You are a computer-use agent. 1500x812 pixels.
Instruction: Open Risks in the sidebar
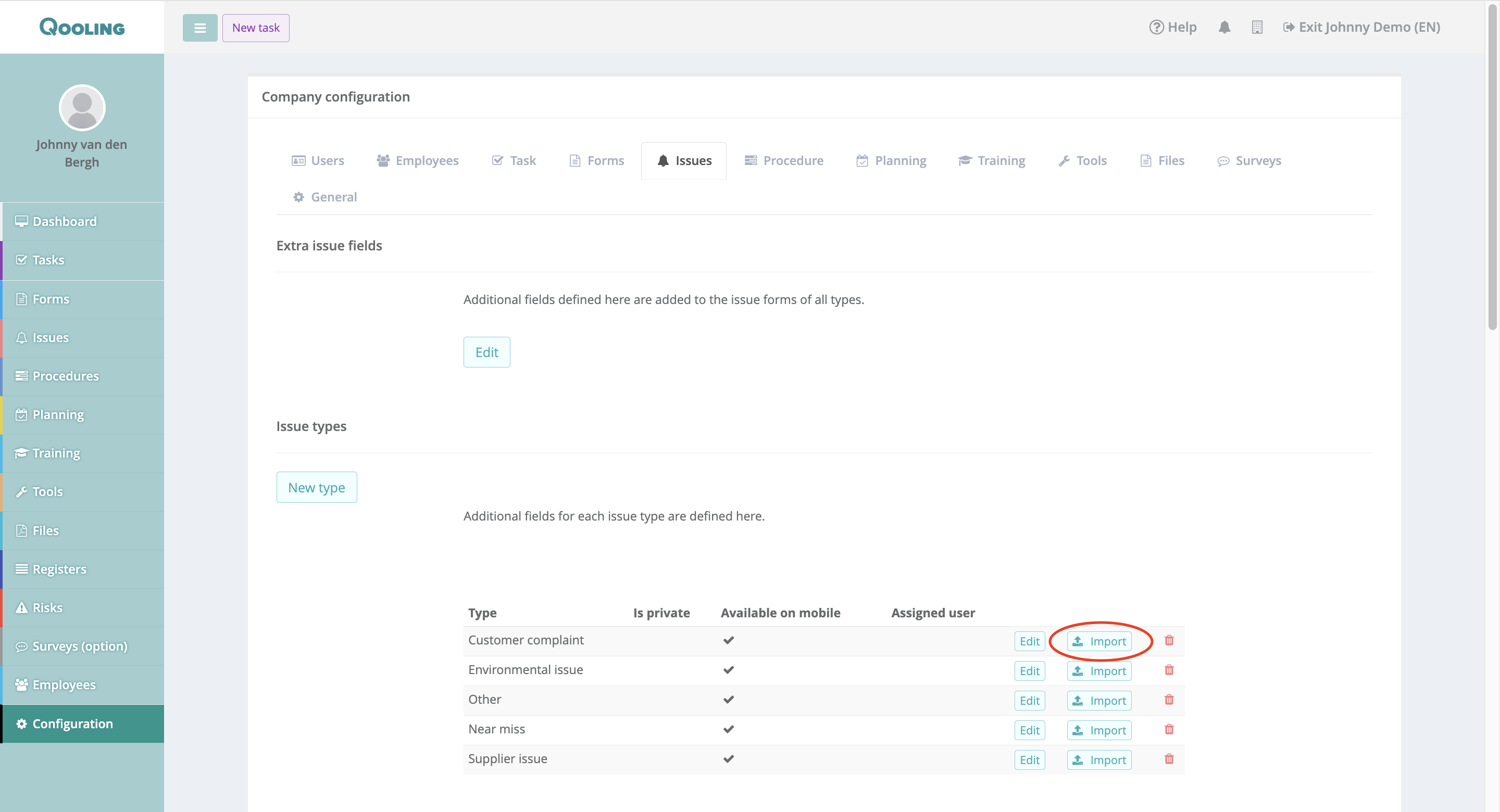47,607
